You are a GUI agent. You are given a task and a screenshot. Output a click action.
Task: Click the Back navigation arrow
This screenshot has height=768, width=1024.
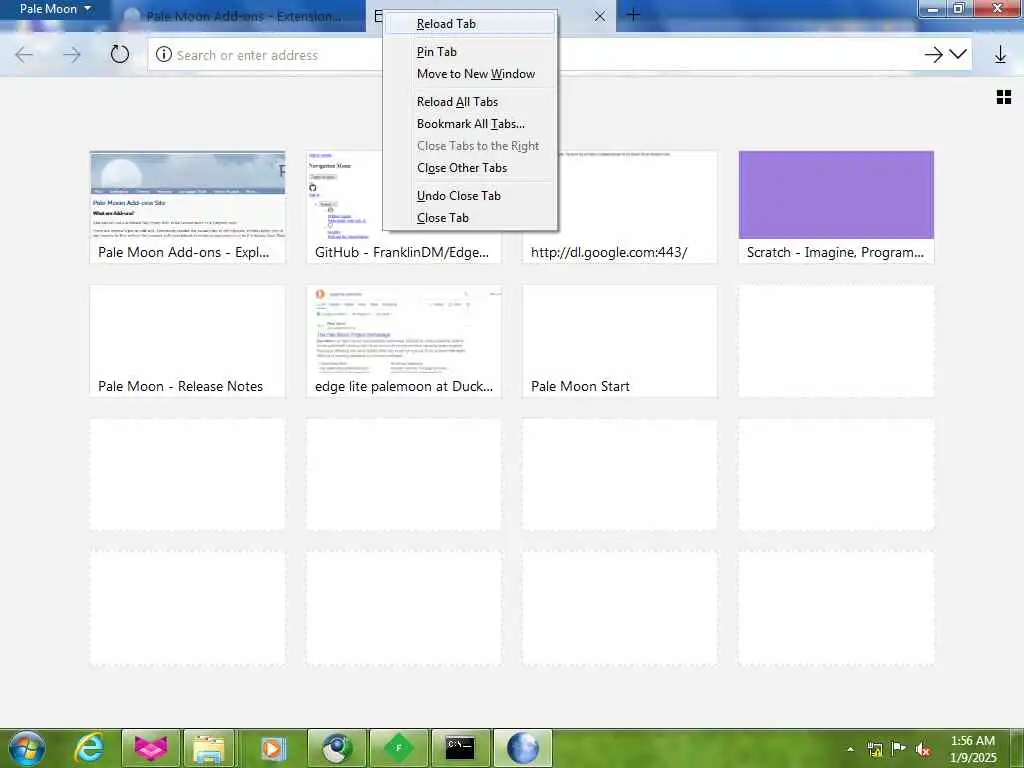24,55
